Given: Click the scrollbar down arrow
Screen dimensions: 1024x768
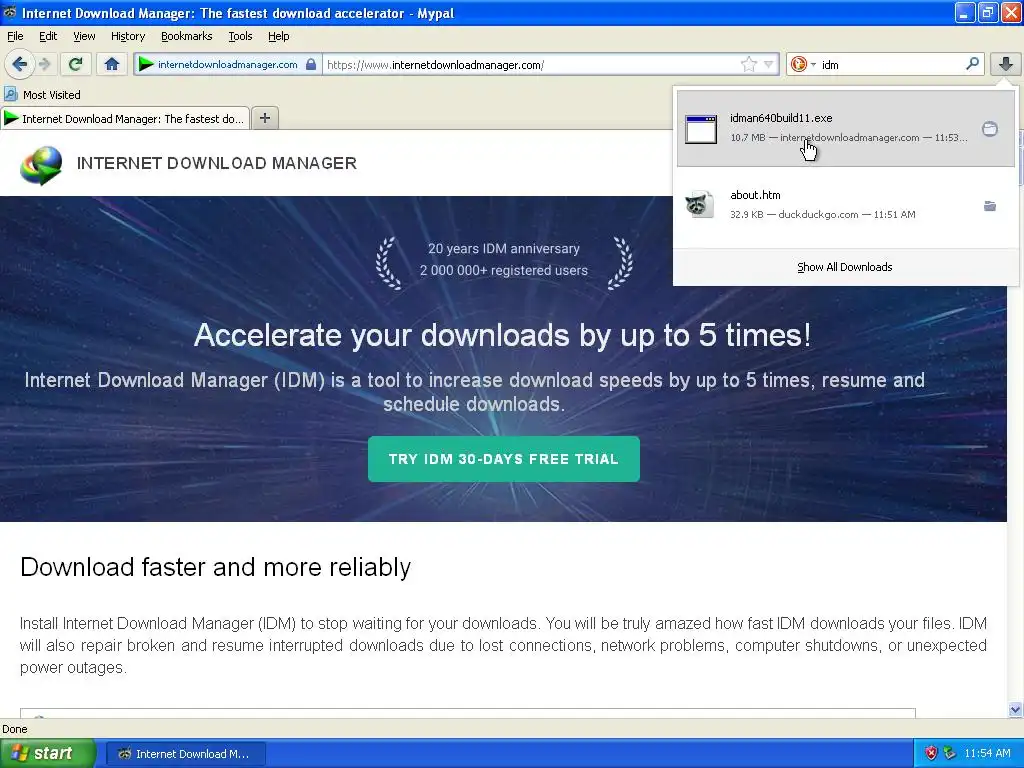Looking at the screenshot, I should [1015, 709].
